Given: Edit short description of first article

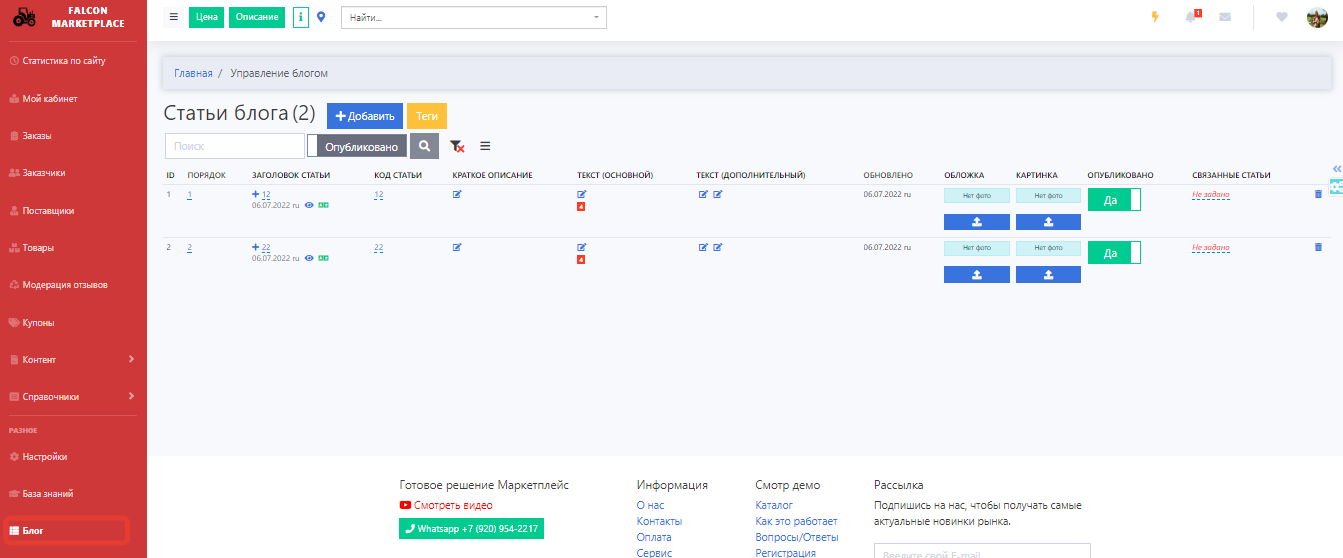Looking at the screenshot, I should [457, 194].
